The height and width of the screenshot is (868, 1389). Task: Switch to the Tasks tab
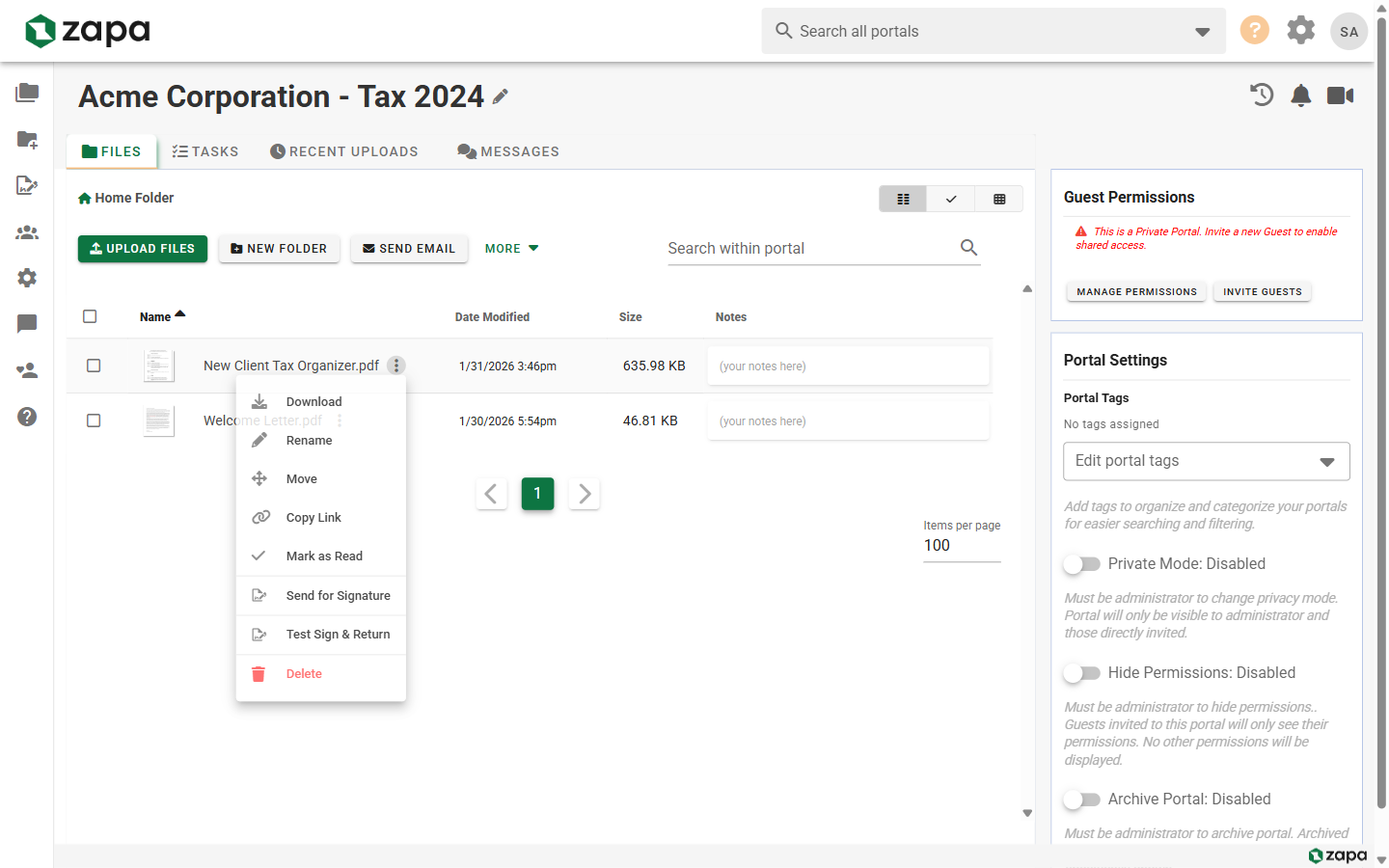(x=205, y=151)
